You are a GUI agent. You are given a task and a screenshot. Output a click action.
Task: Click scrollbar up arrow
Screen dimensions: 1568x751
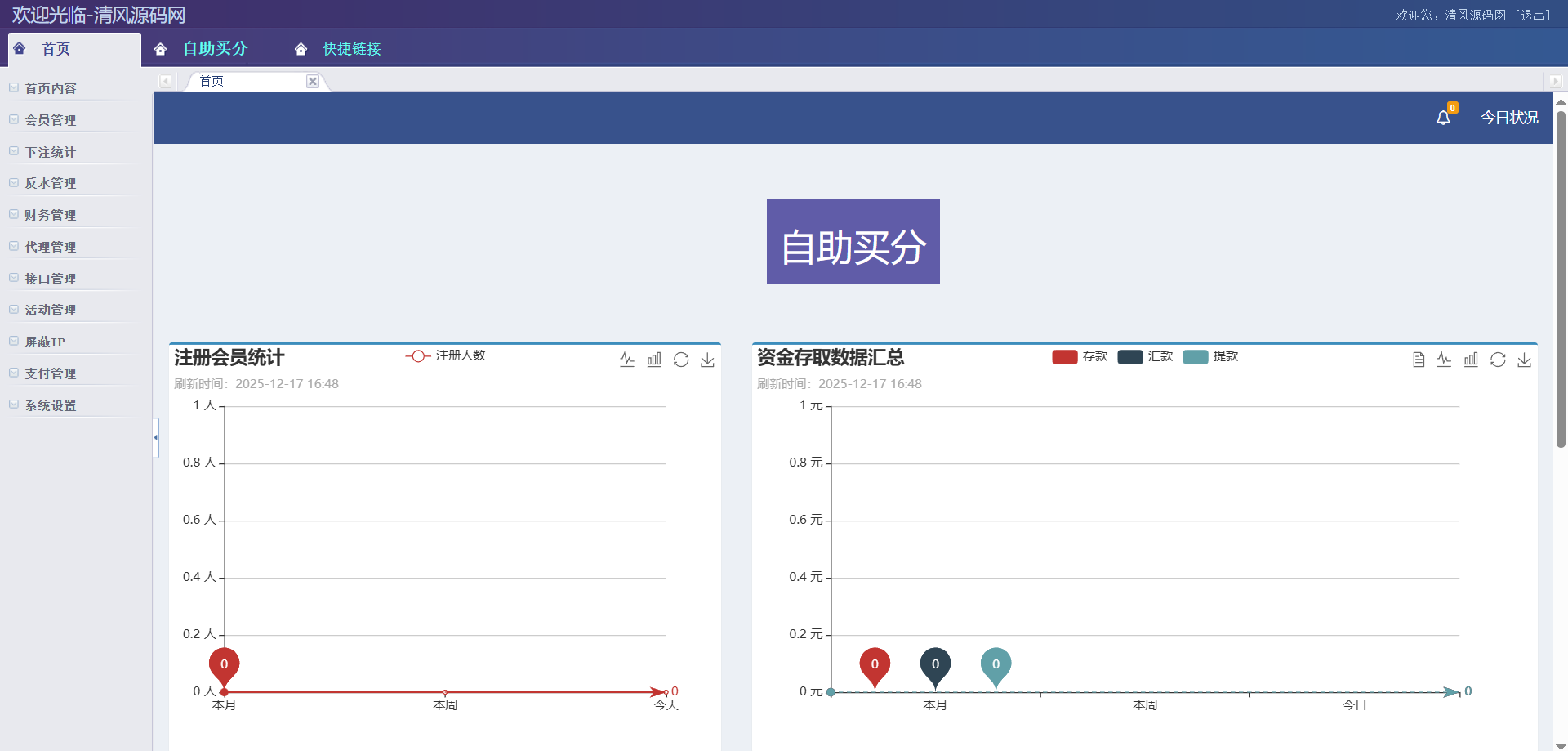tap(1561, 102)
